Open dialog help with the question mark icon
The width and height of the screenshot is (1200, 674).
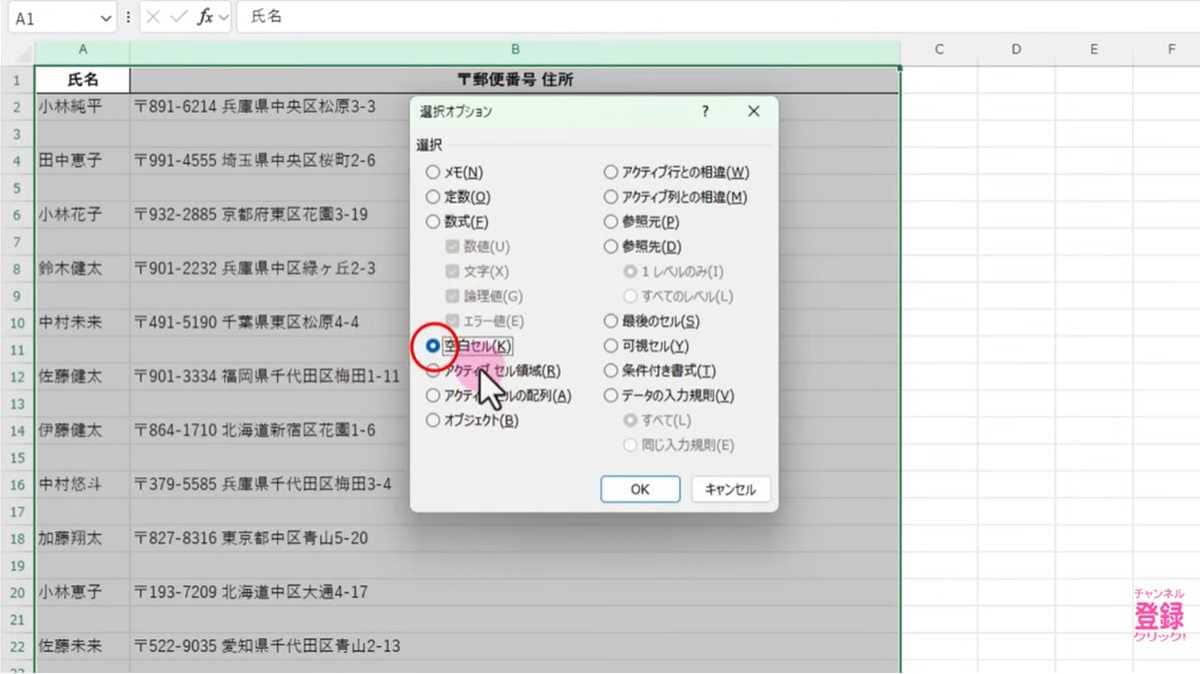point(704,111)
